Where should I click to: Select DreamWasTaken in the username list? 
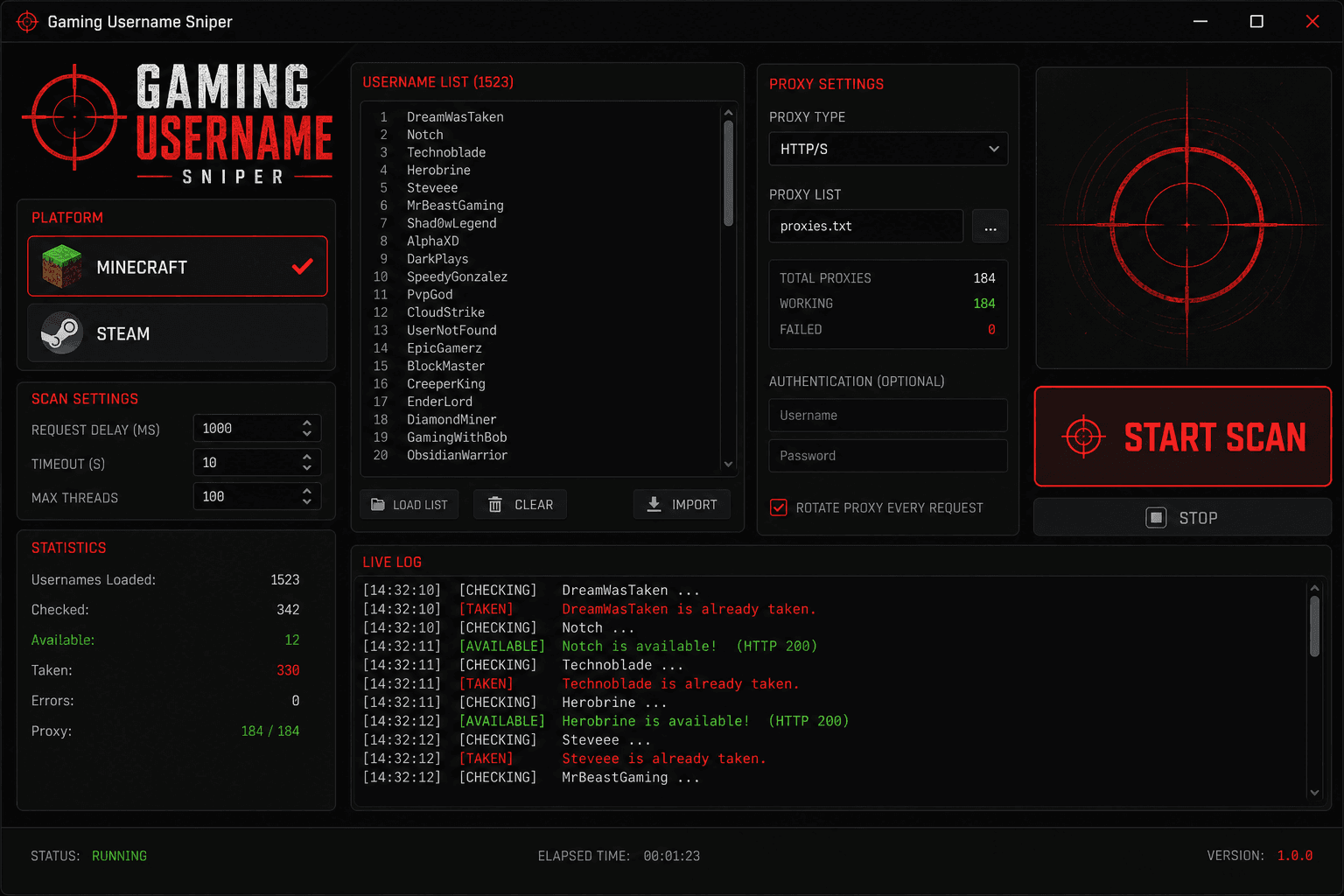455,117
